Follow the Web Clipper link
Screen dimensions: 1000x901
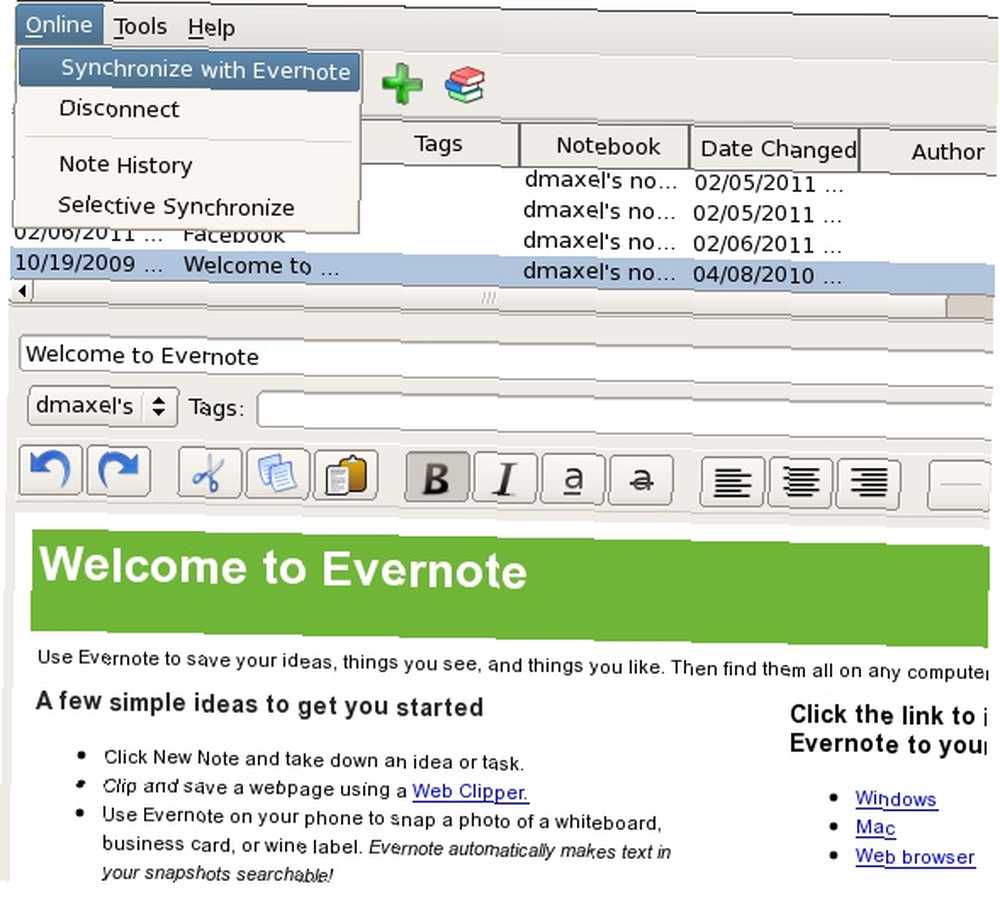pos(470,792)
